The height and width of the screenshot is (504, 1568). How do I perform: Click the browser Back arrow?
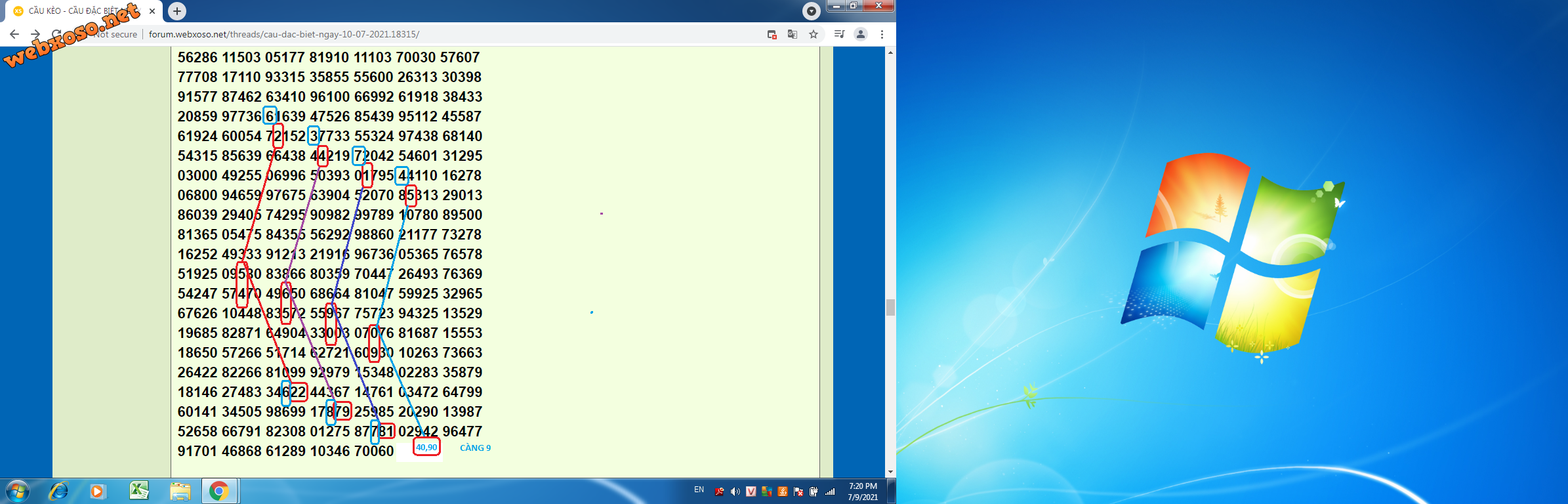click(x=14, y=34)
